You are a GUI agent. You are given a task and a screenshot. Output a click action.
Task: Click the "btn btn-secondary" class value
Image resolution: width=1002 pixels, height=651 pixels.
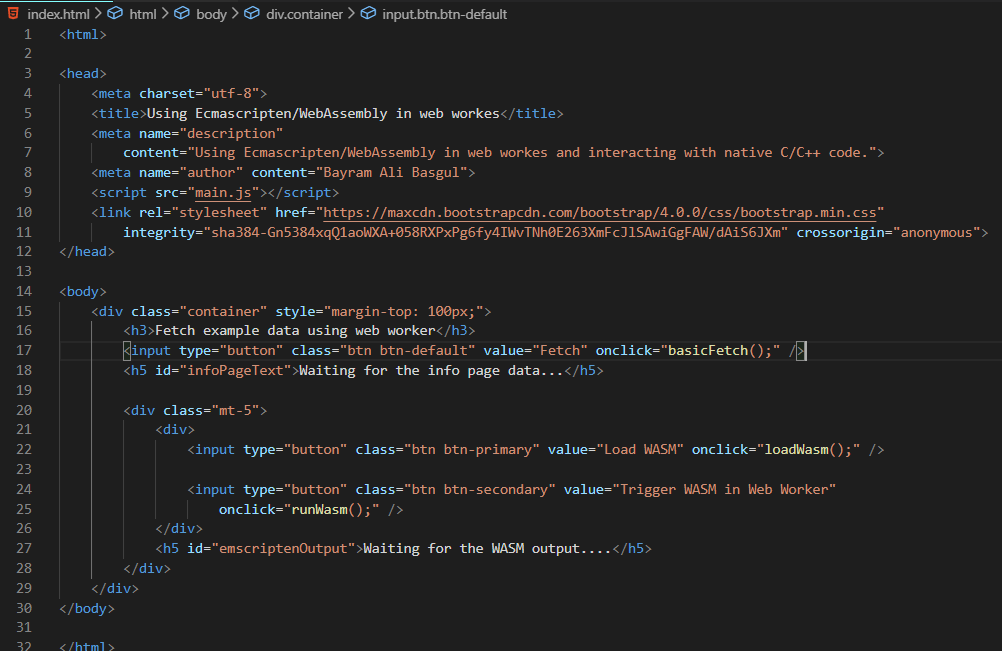pyautogui.click(x=480, y=489)
